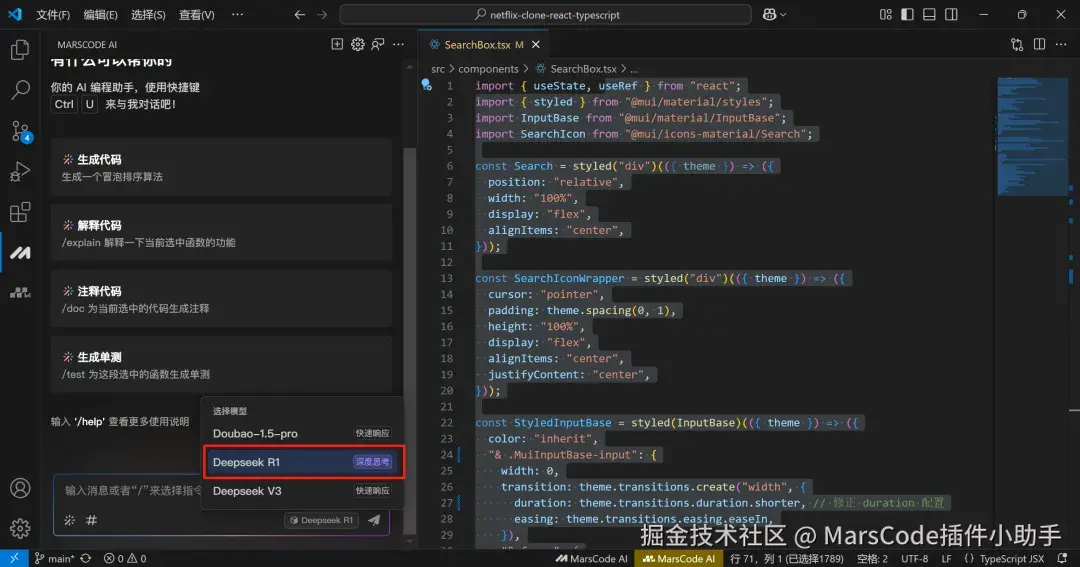Open errors and warnings in status bar
Viewport: 1080px width, 567px height.
125,559
